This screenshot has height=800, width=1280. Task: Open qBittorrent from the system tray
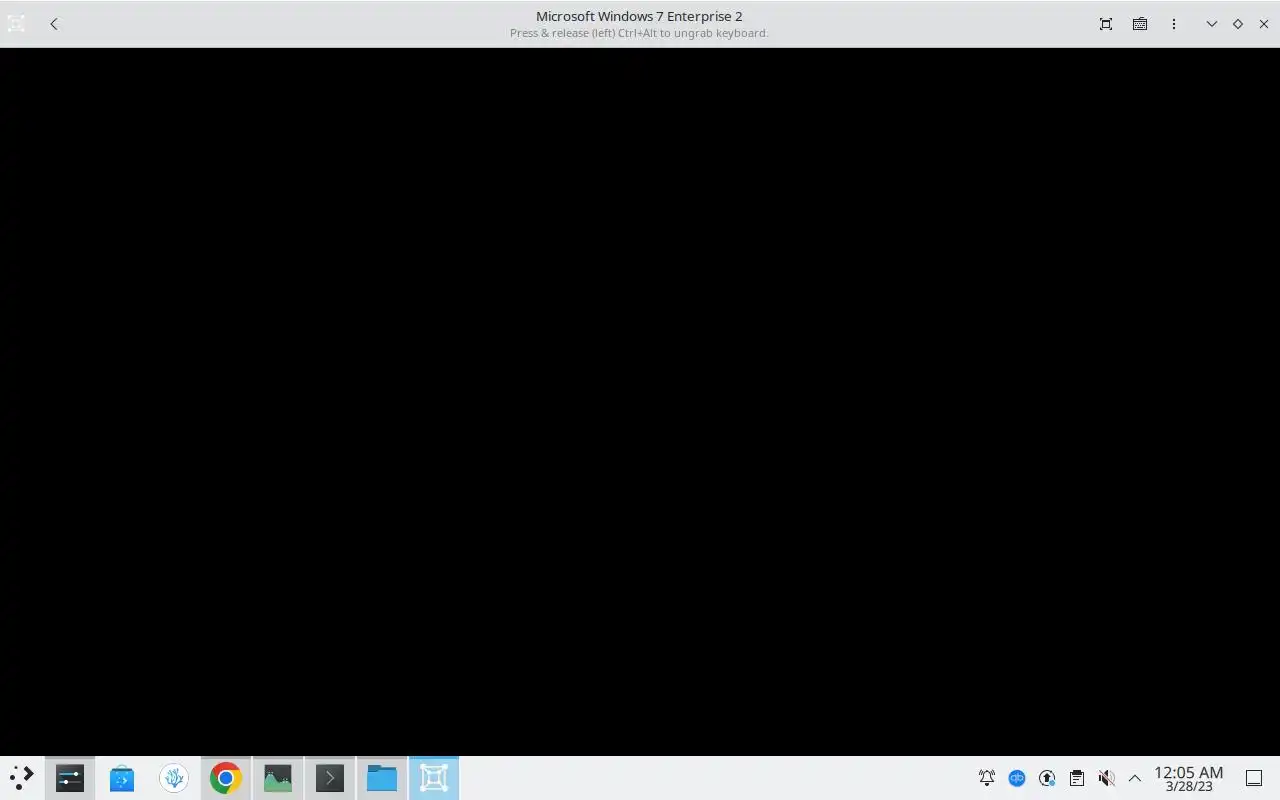coord(1017,778)
